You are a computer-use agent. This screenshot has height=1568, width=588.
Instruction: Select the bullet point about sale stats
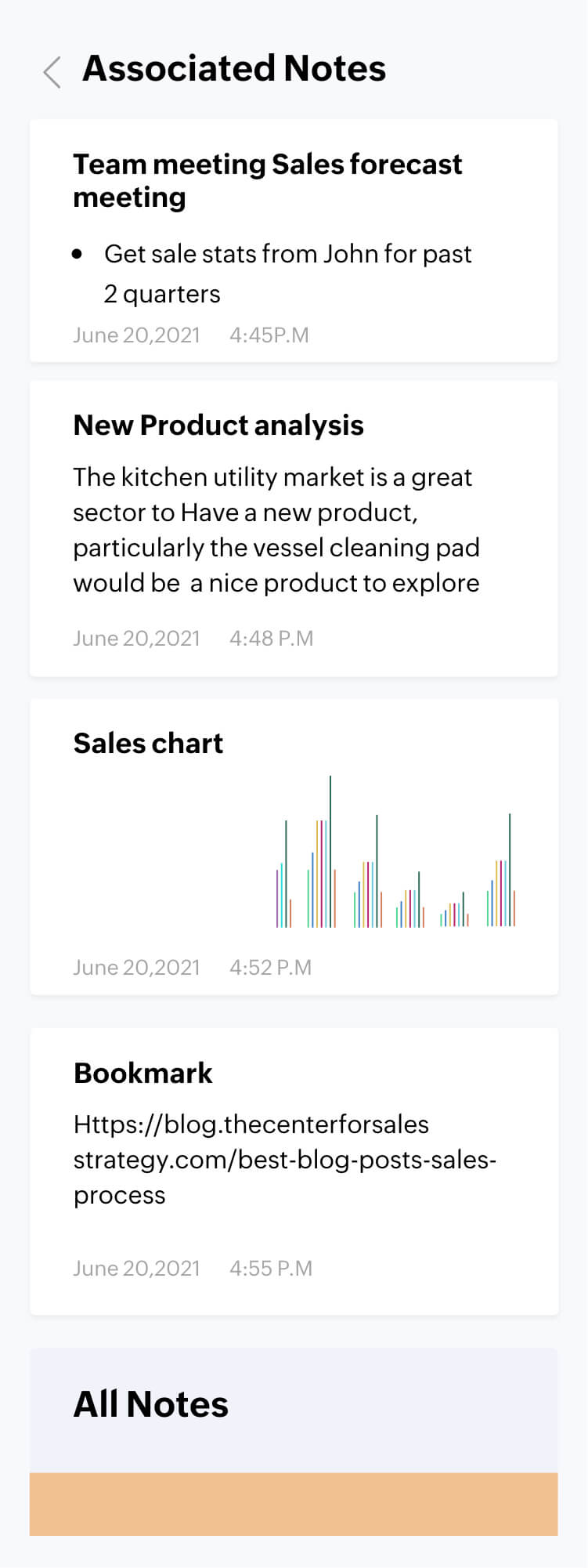click(x=288, y=273)
